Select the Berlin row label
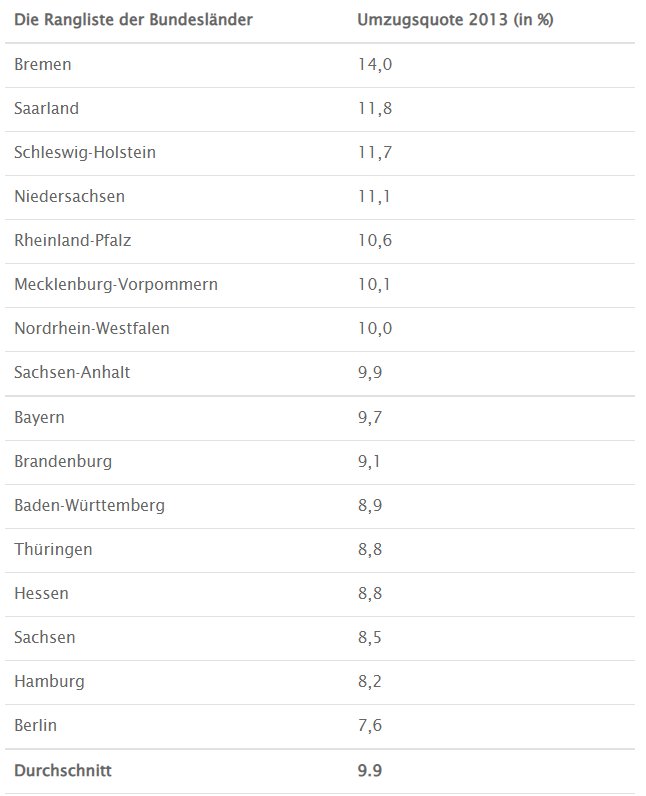This screenshot has width=646, height=796. (36, 725)
